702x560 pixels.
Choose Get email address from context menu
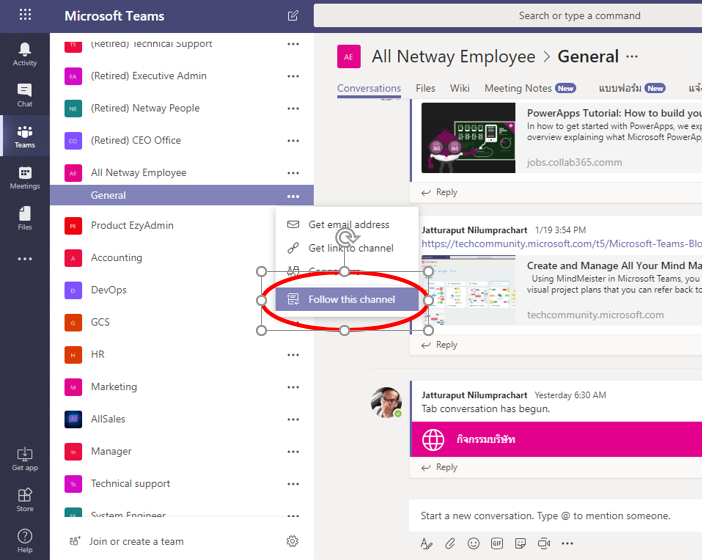(x=348, y=225)
